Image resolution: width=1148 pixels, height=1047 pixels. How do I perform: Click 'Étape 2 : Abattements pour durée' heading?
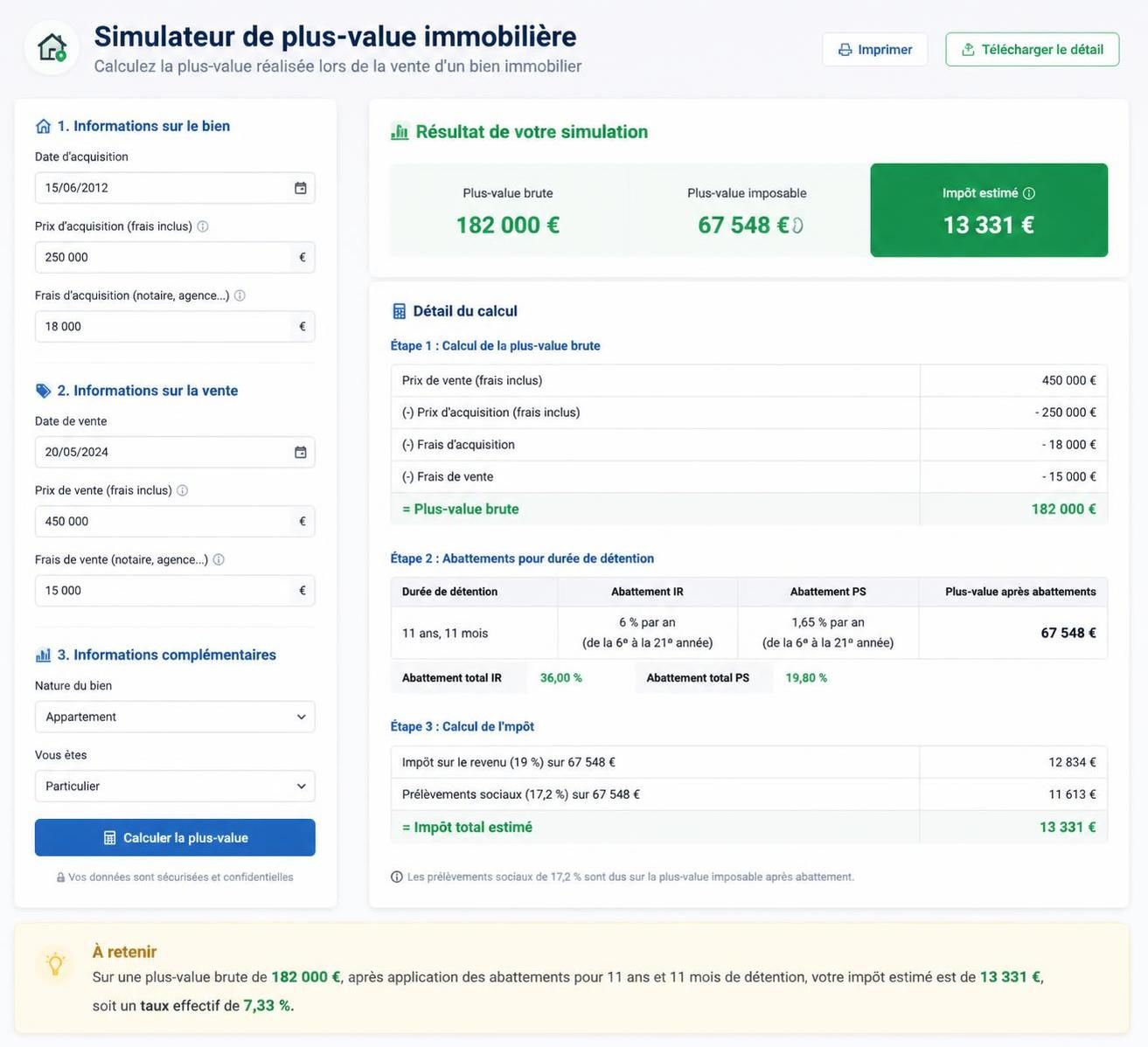(522, 558)
